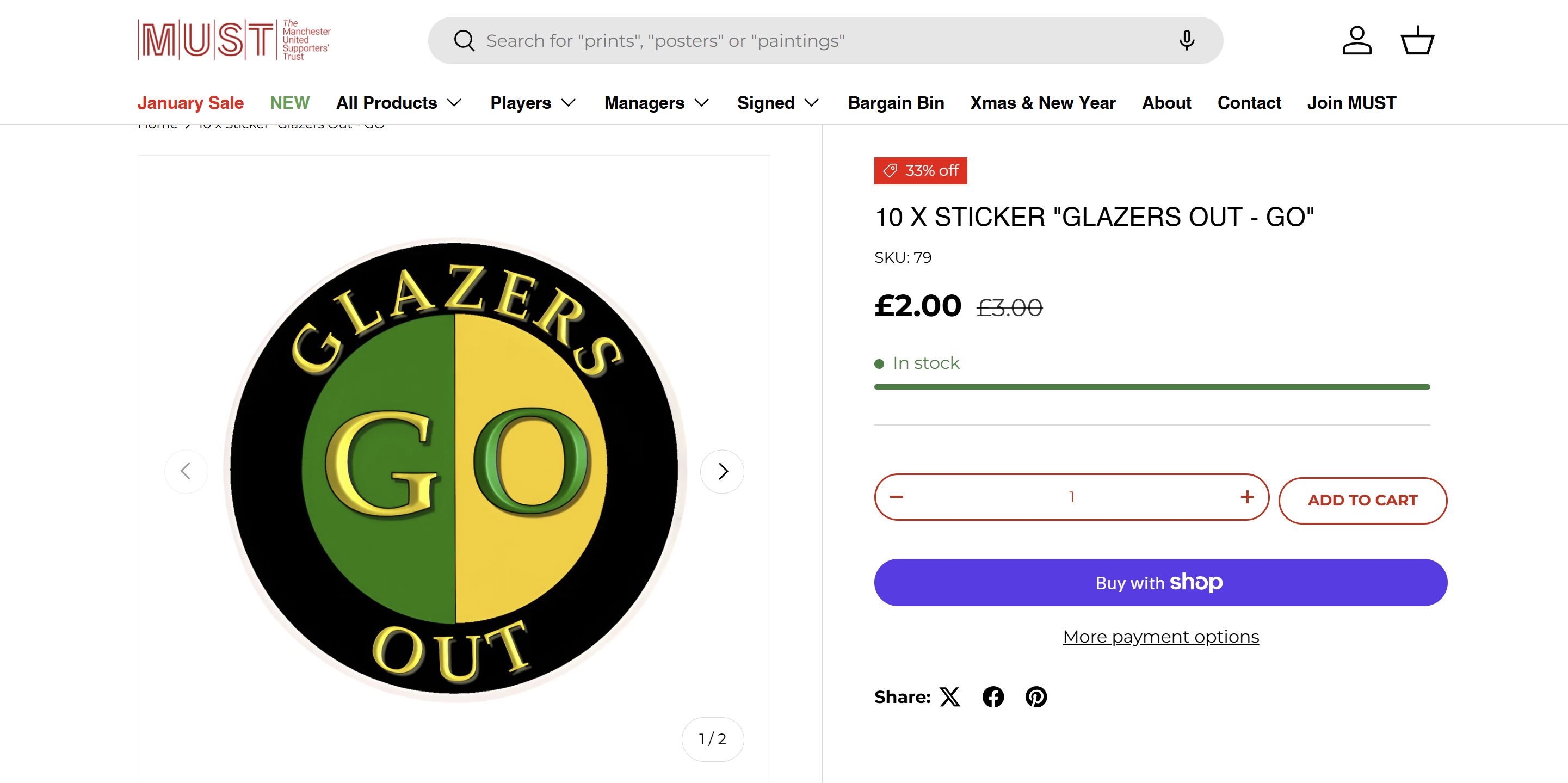Open the account profile icon
Viewport: 1568px width, 783px height.
(x=1357, y=41)
